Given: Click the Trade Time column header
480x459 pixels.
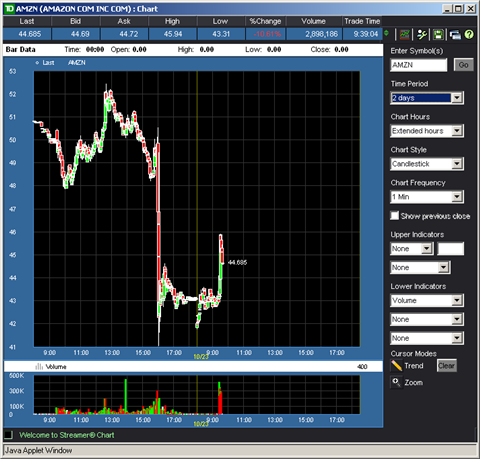Looking at the screenshot, I should (x=362, y=21).
